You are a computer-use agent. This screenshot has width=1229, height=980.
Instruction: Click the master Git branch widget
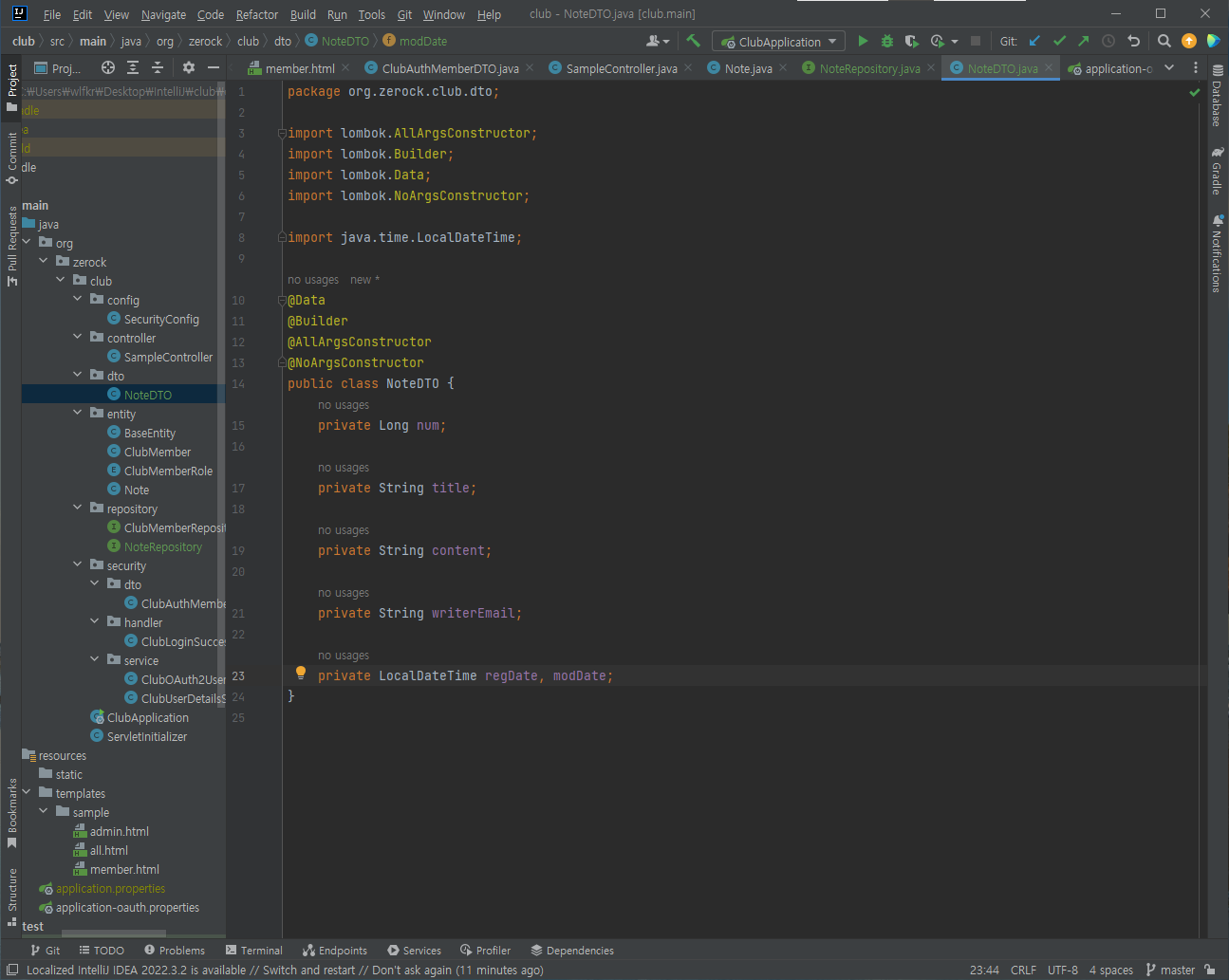(x=1170, y=970)
